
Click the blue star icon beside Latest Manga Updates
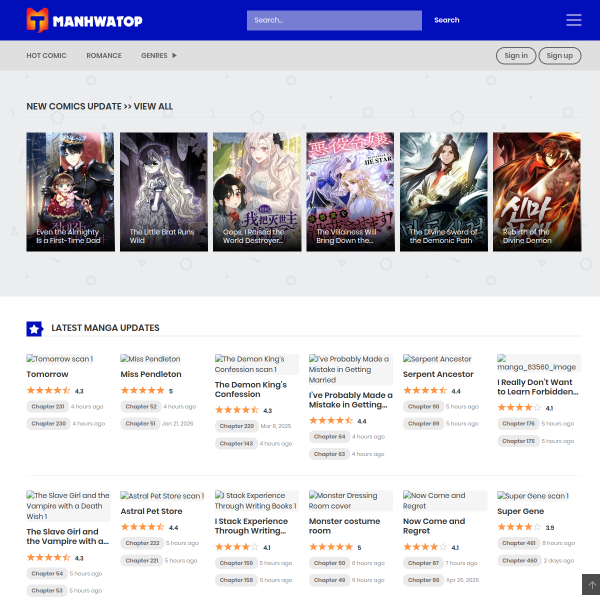(34, 329)
